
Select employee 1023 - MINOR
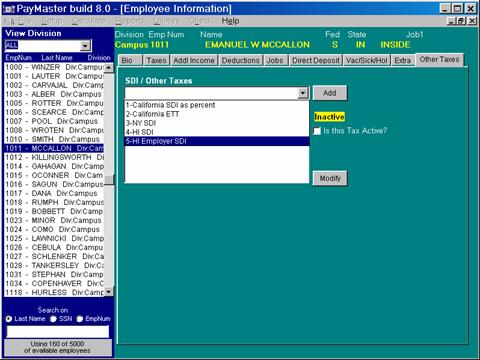[x=54, y=220]
